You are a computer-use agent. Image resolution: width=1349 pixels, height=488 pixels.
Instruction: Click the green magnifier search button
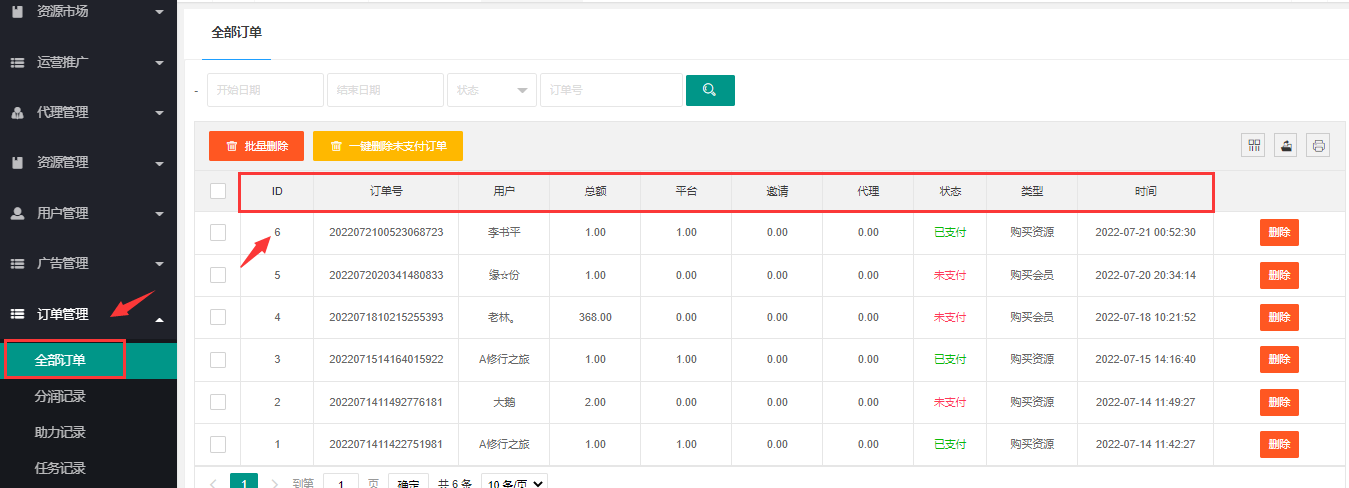pos(710,90)
